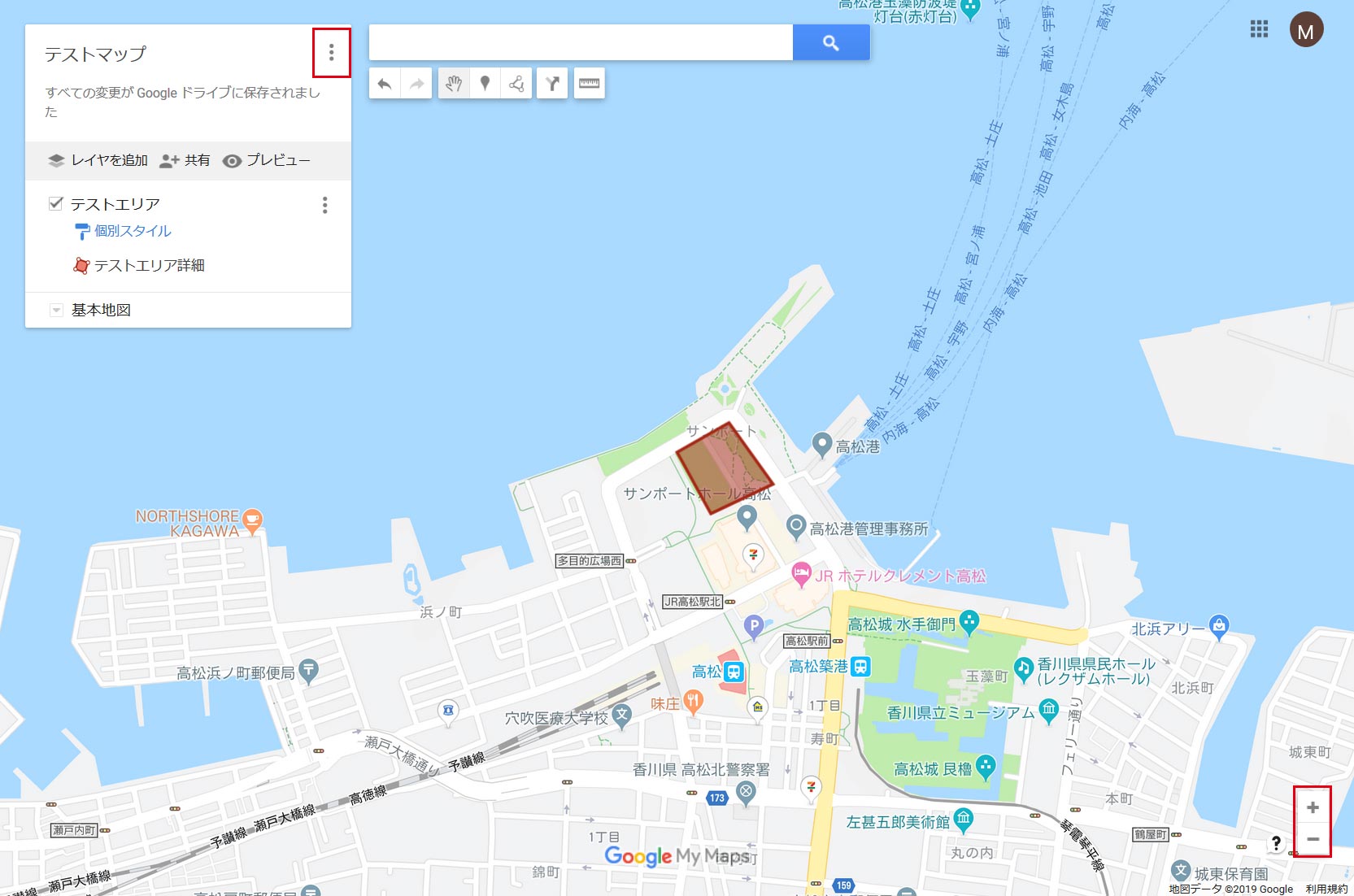Open テストマップ three-dot options menu
This screenshot has height=896, width=1354.
(331, 53)
